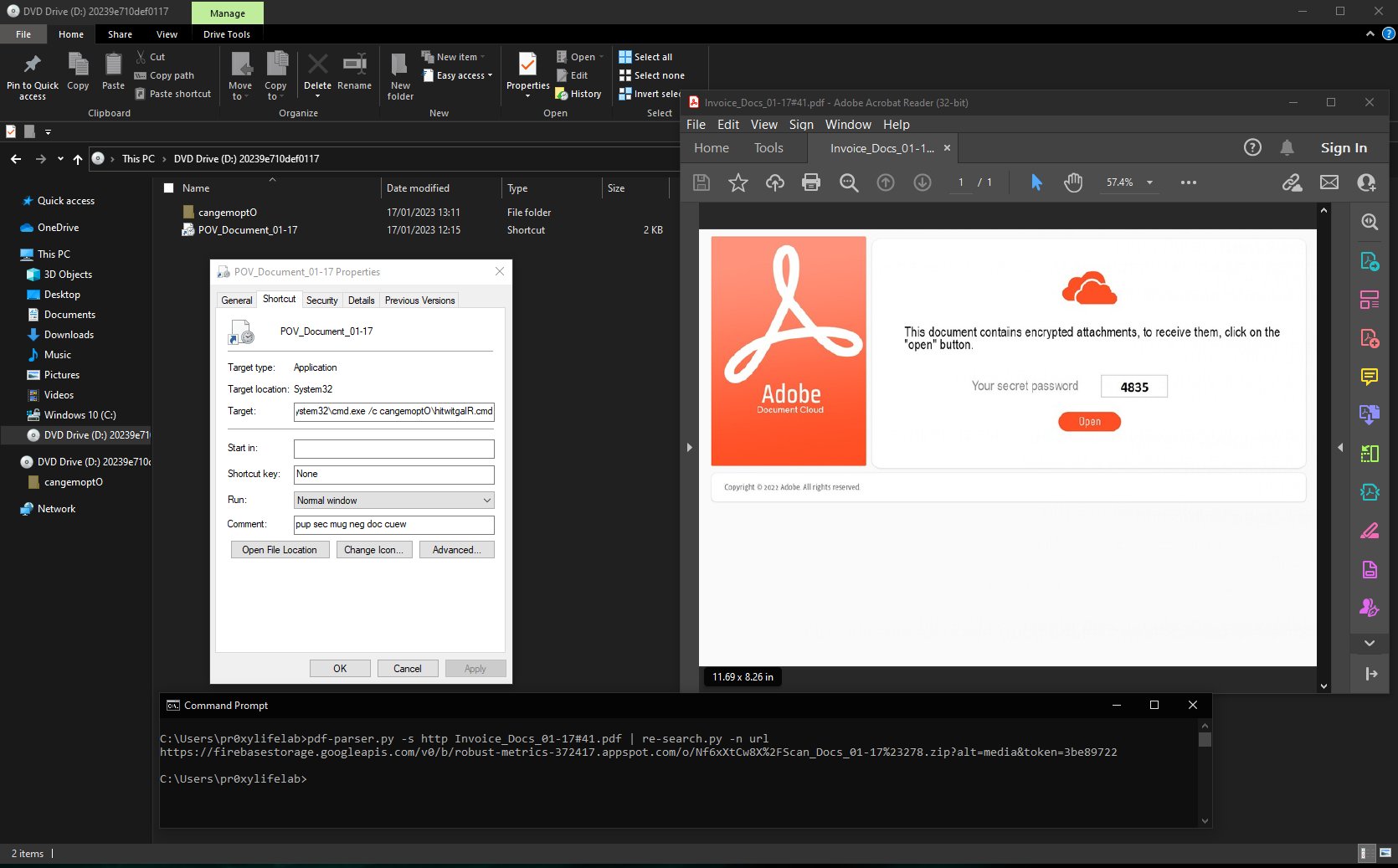The image size is (1398, 868).
Task: Open the three-dots more tools menu
Action: click(1188, 182)
